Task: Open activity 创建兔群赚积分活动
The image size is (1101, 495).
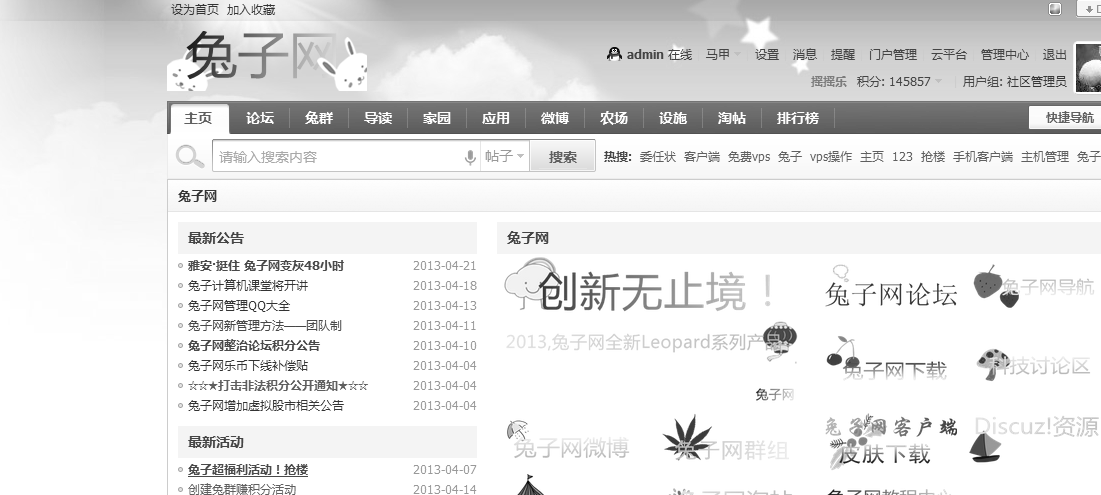Action: (x=242, y=489)
